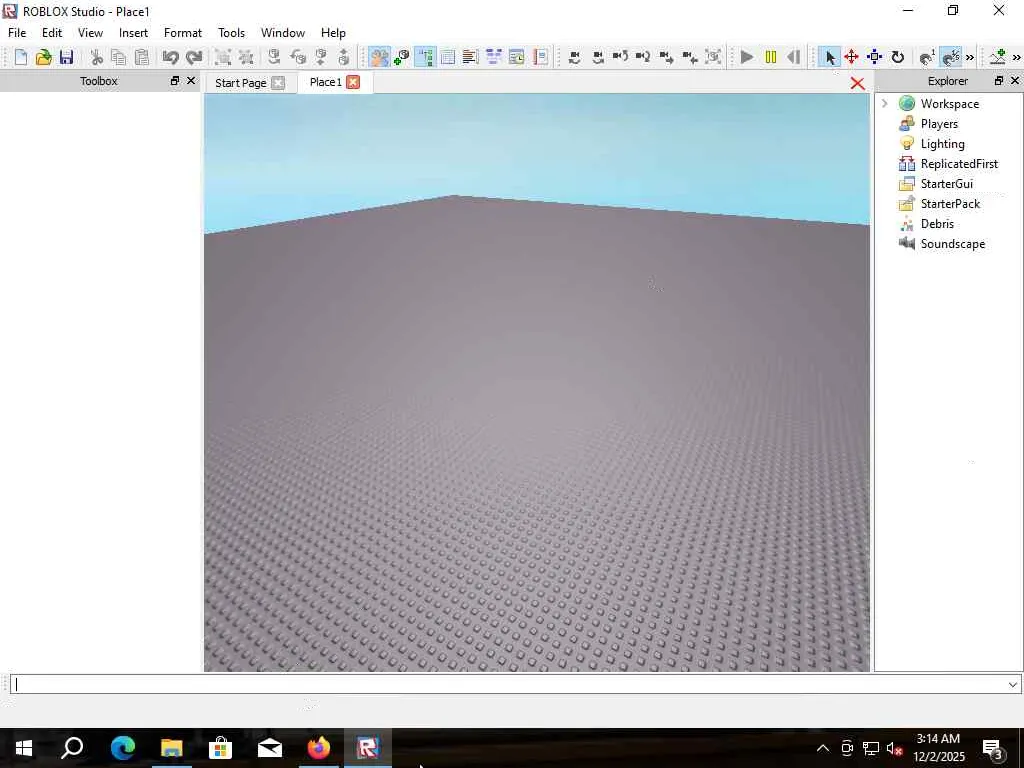Viewport: 1024px width, 768px height.
Task: Close the Toolbox panel
Action: click(191, 81)
